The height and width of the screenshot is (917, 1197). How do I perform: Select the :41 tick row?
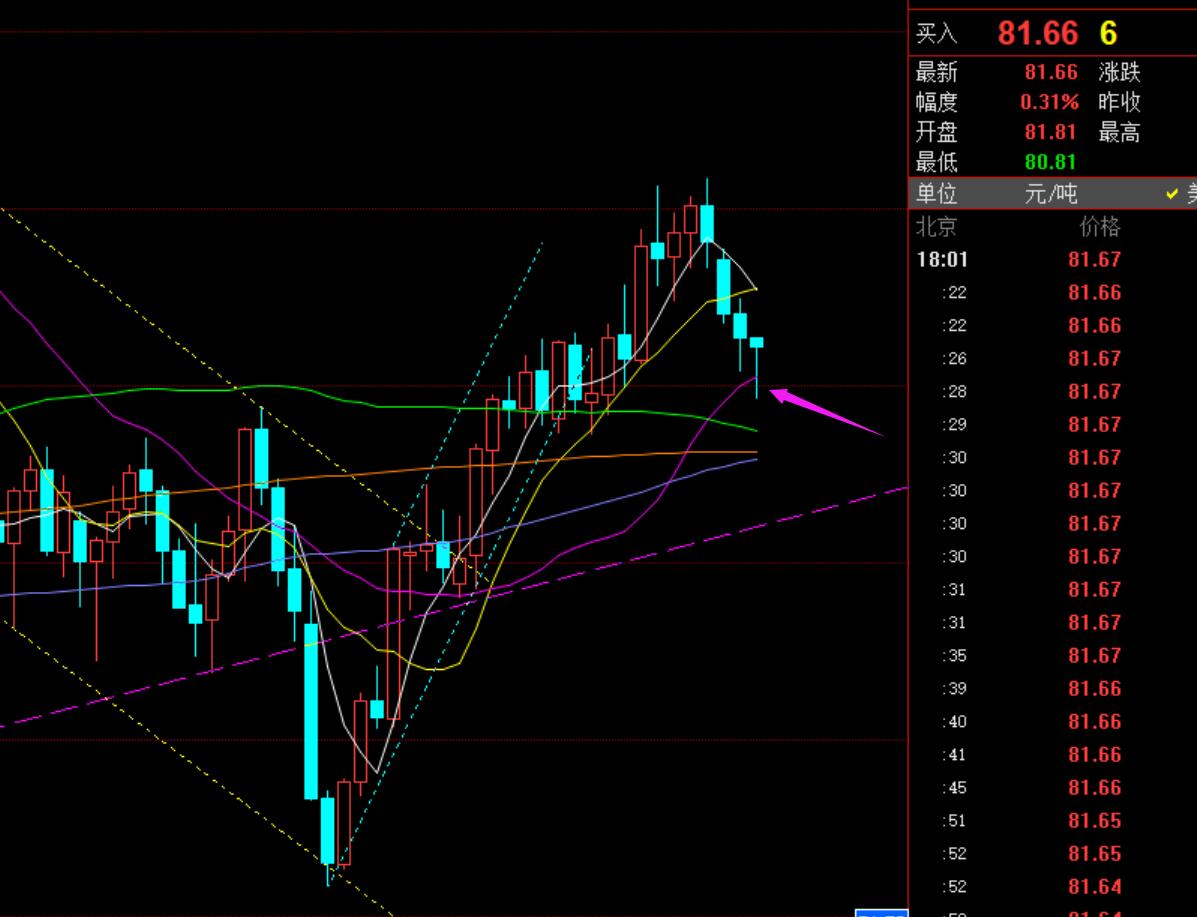coord(1053,754)
